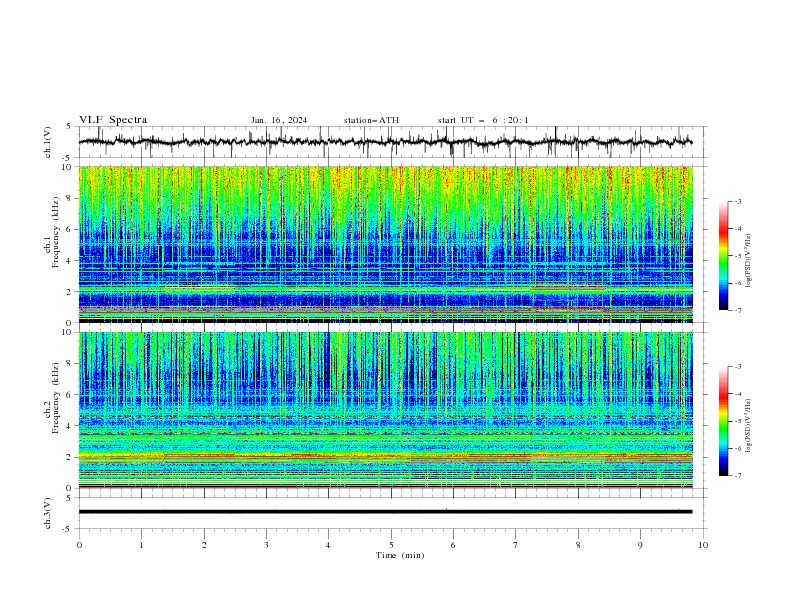Click the "9" tick on the Time axis

pyautogui.click(x=640, y=545)
